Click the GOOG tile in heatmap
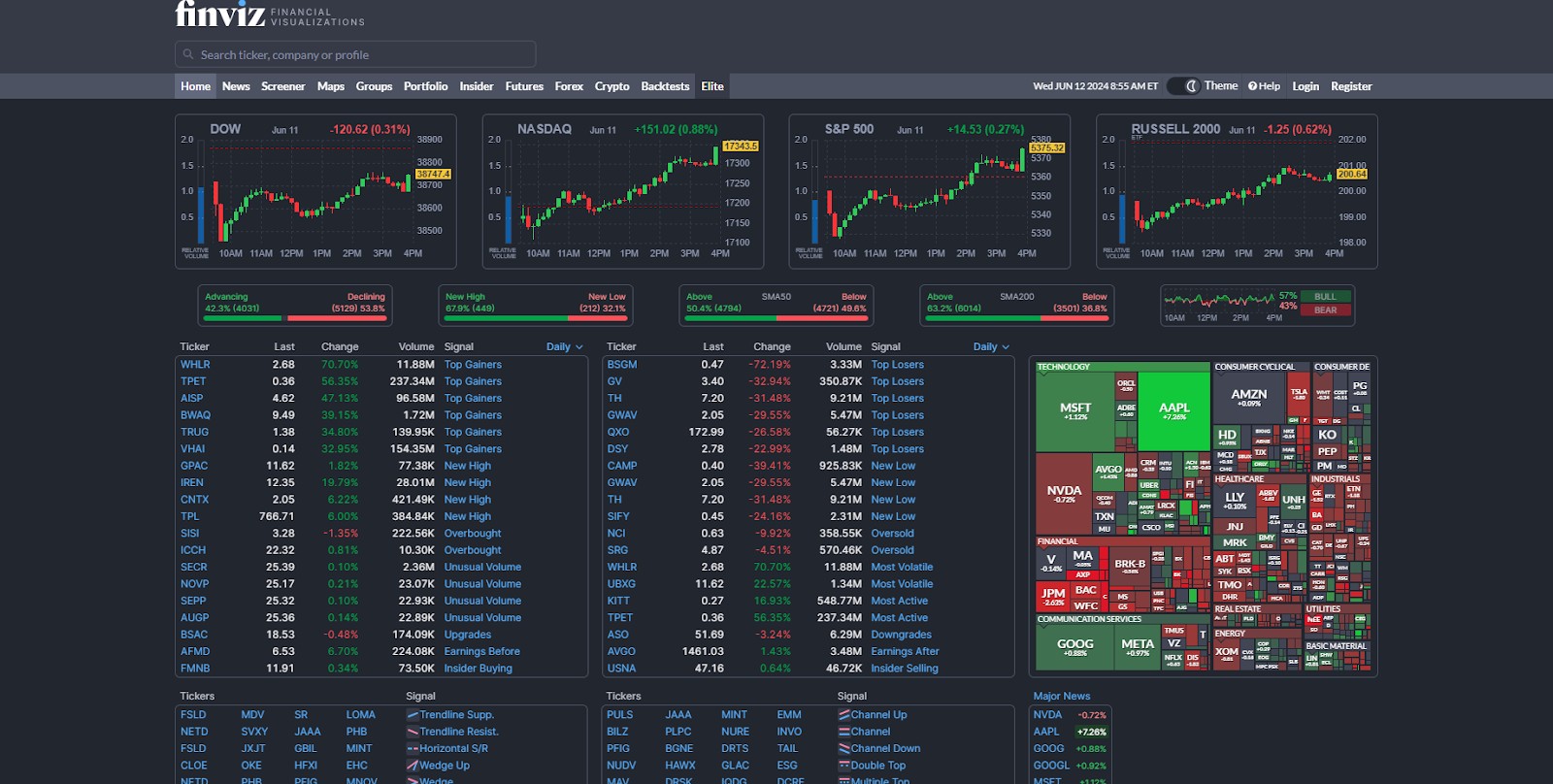Screen dimensions: 1553x784 click(x=1074, y=646)
